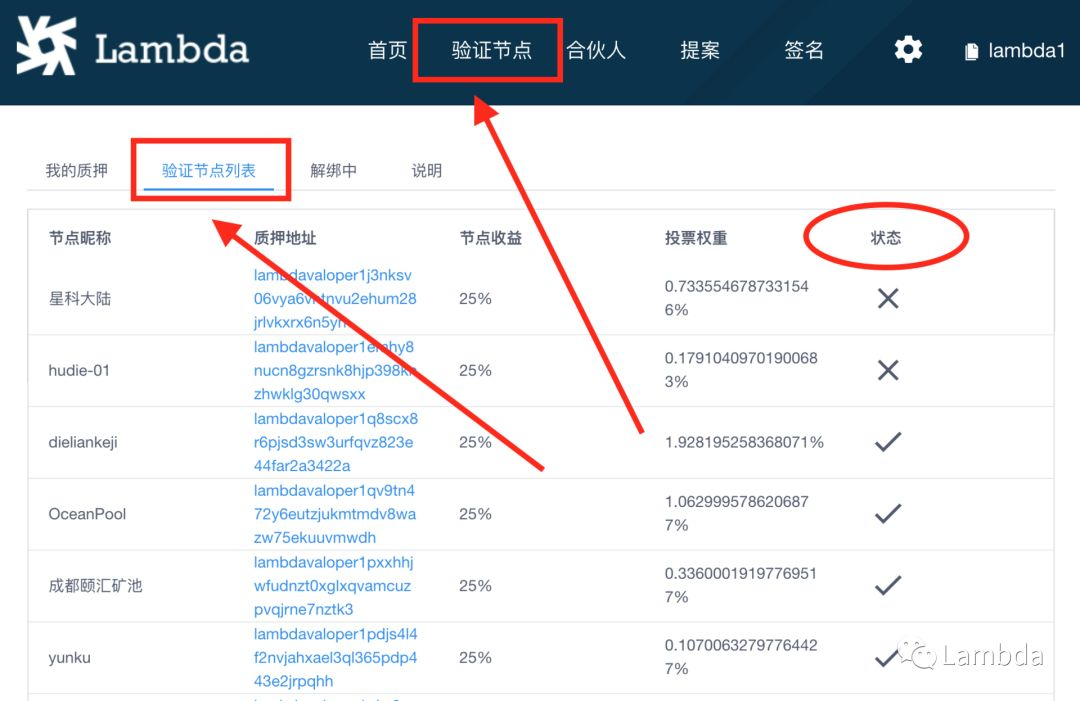This screenshot has width=1080, height=701.
Task: Open address link lambdavaloper1q8scx8 for dieliankeji
Action: (335, 442)
